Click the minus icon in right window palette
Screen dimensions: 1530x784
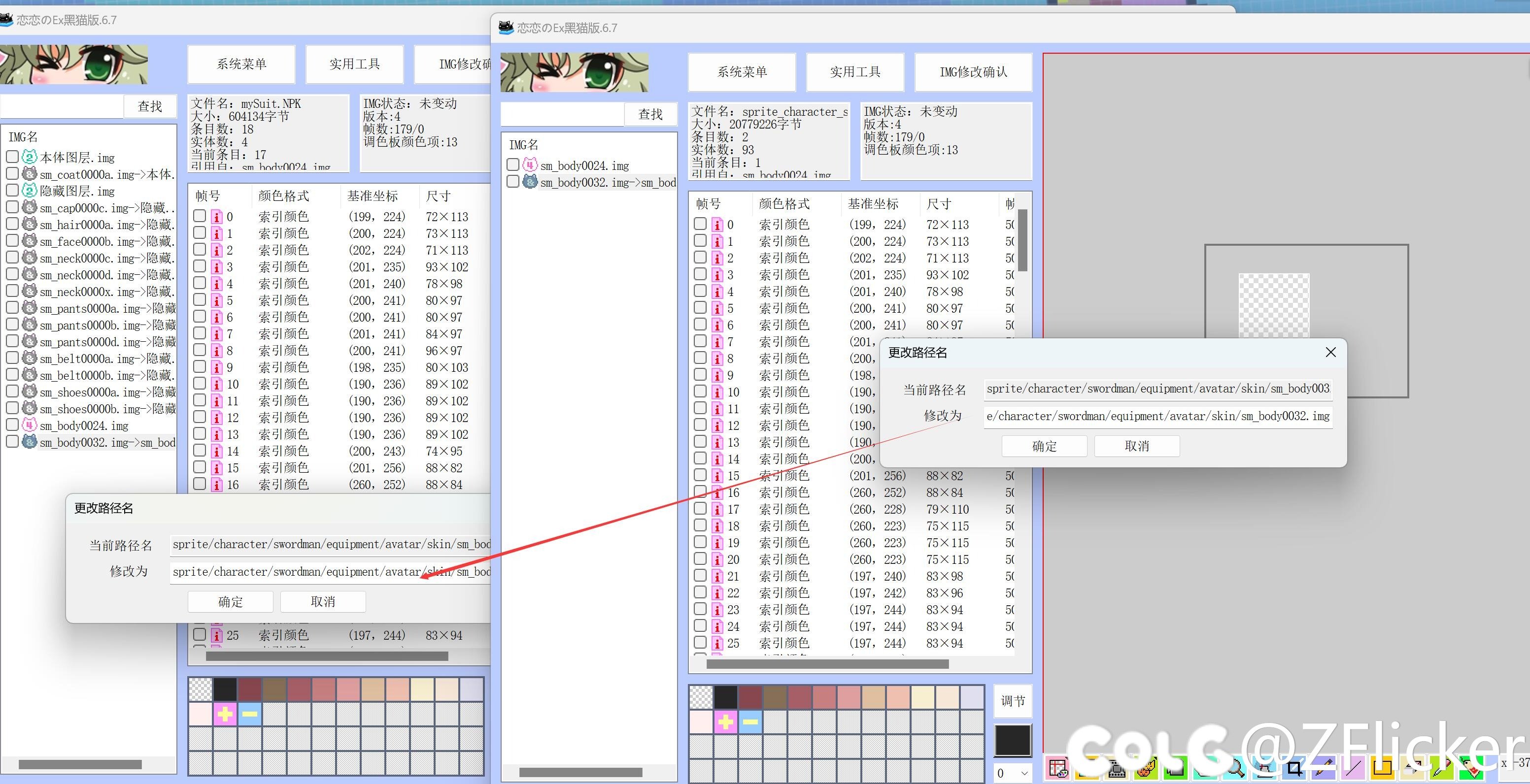click(x=750, y=722)
